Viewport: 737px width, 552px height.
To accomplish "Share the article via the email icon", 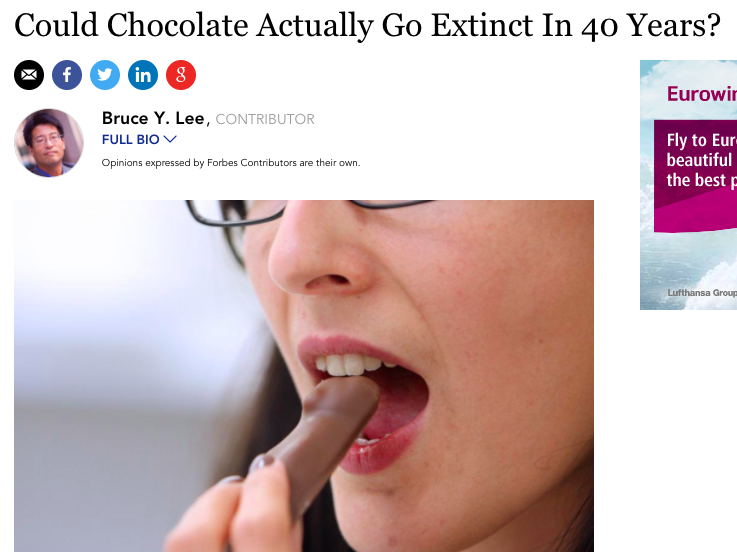I will tap(29, 75).
